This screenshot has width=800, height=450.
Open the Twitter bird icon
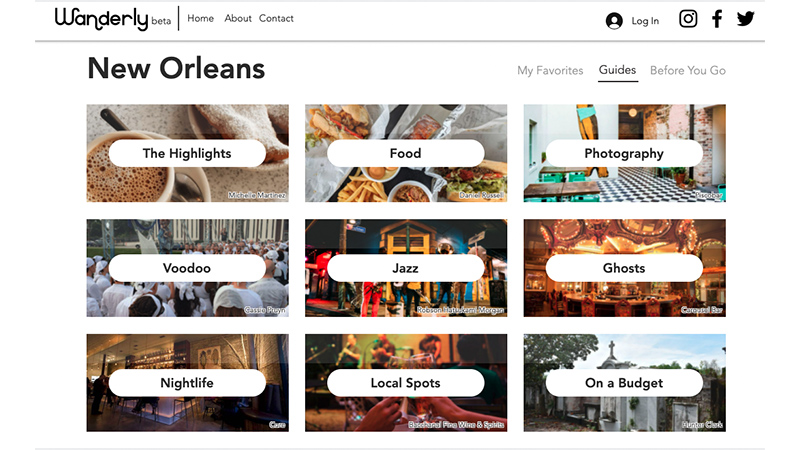(745, 19)
